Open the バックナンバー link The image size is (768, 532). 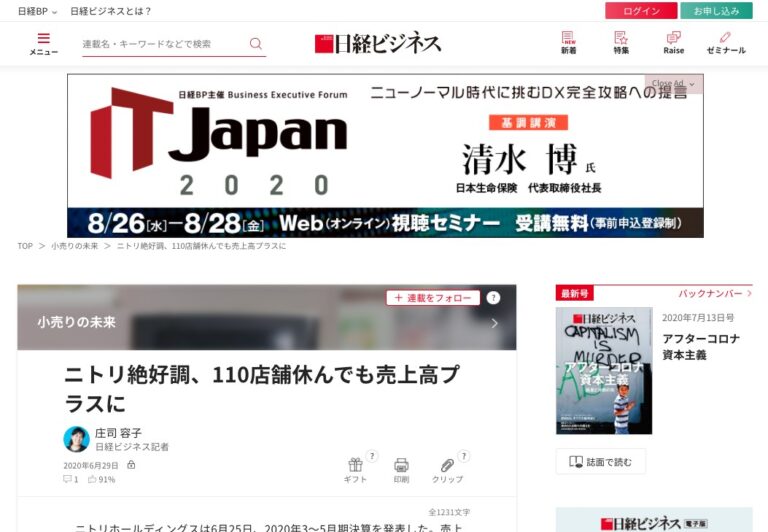(x=715, y=293)
